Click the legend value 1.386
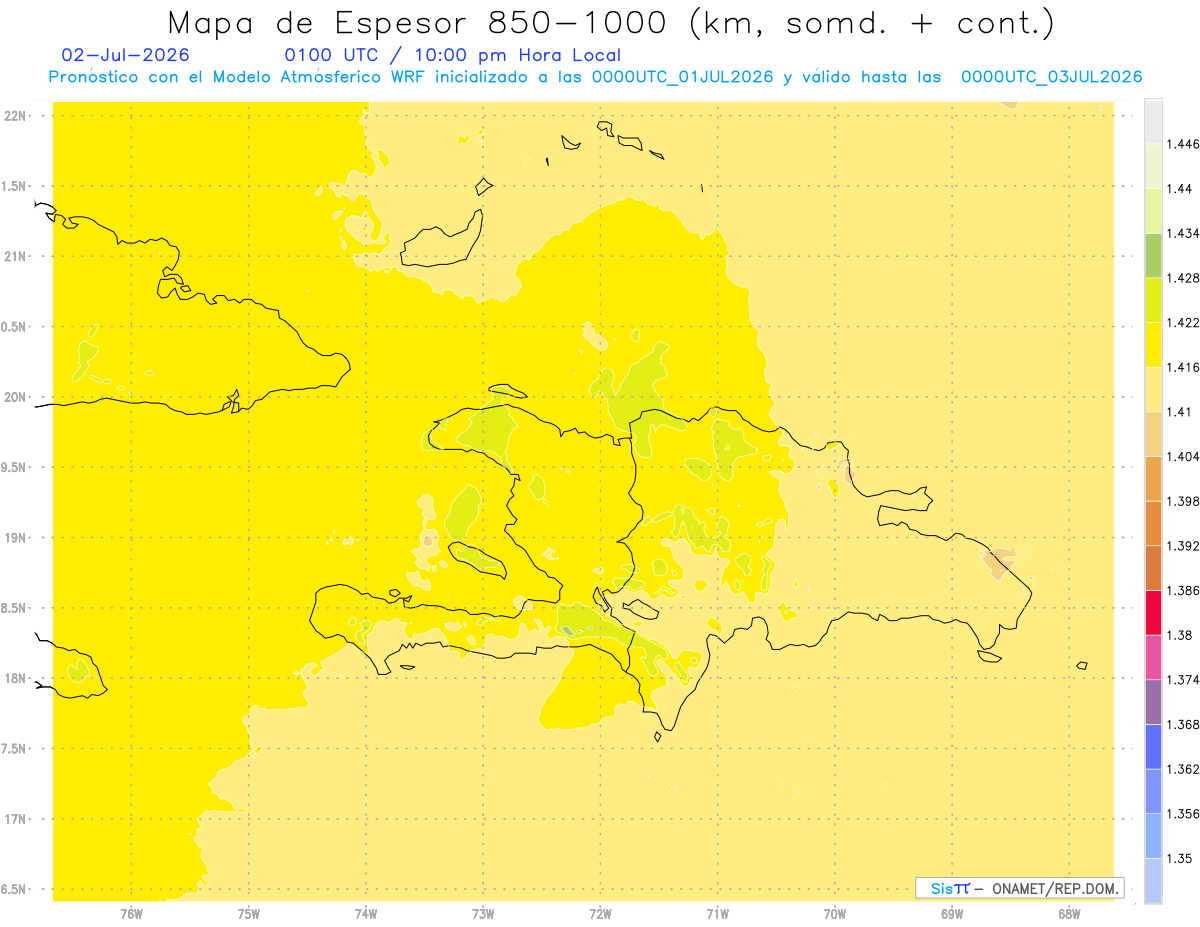 click(1185, 590)
